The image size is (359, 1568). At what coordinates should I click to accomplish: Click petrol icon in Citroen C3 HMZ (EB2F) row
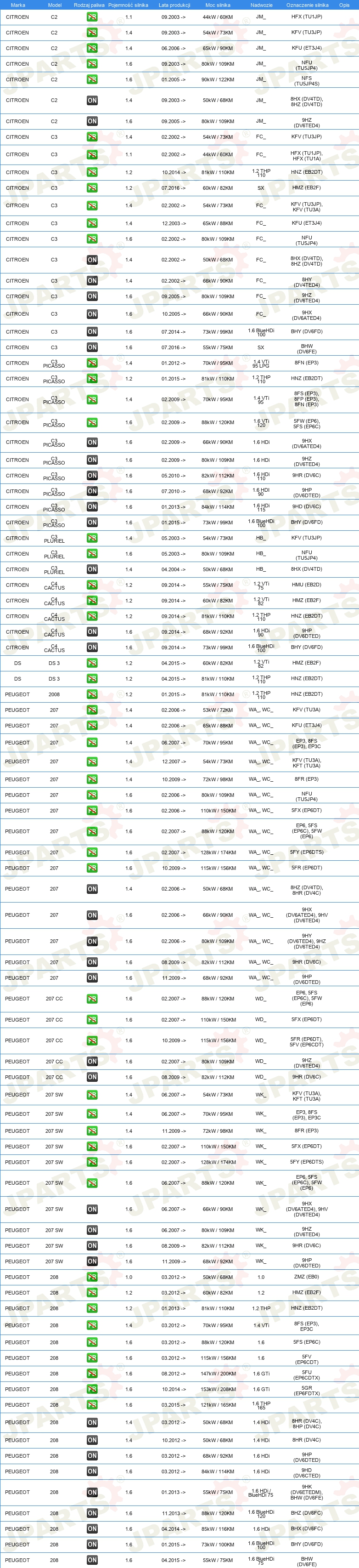[x=92, y=188]
